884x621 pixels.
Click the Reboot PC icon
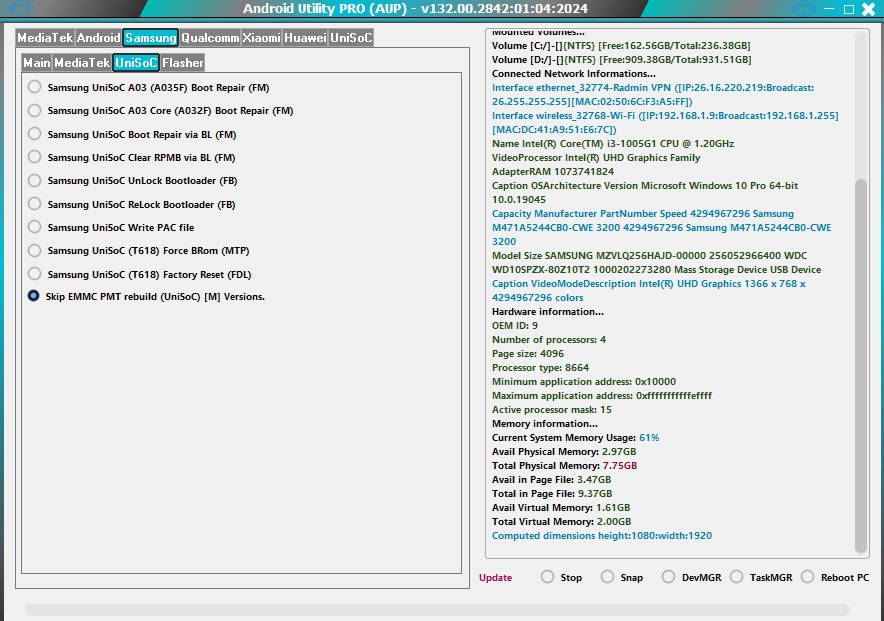806,577
